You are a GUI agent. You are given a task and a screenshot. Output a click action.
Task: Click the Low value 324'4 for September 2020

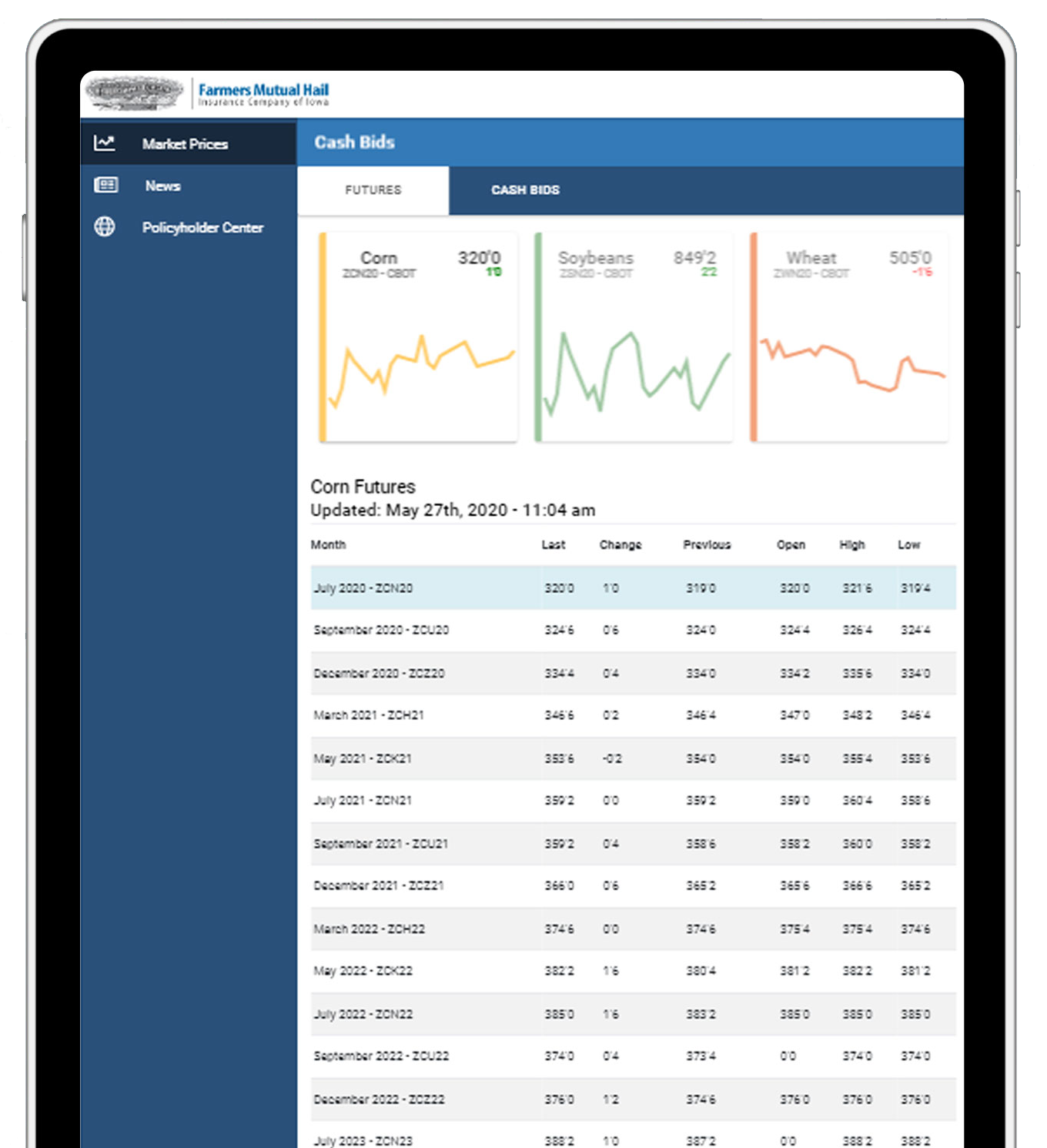tap(915, 631)
